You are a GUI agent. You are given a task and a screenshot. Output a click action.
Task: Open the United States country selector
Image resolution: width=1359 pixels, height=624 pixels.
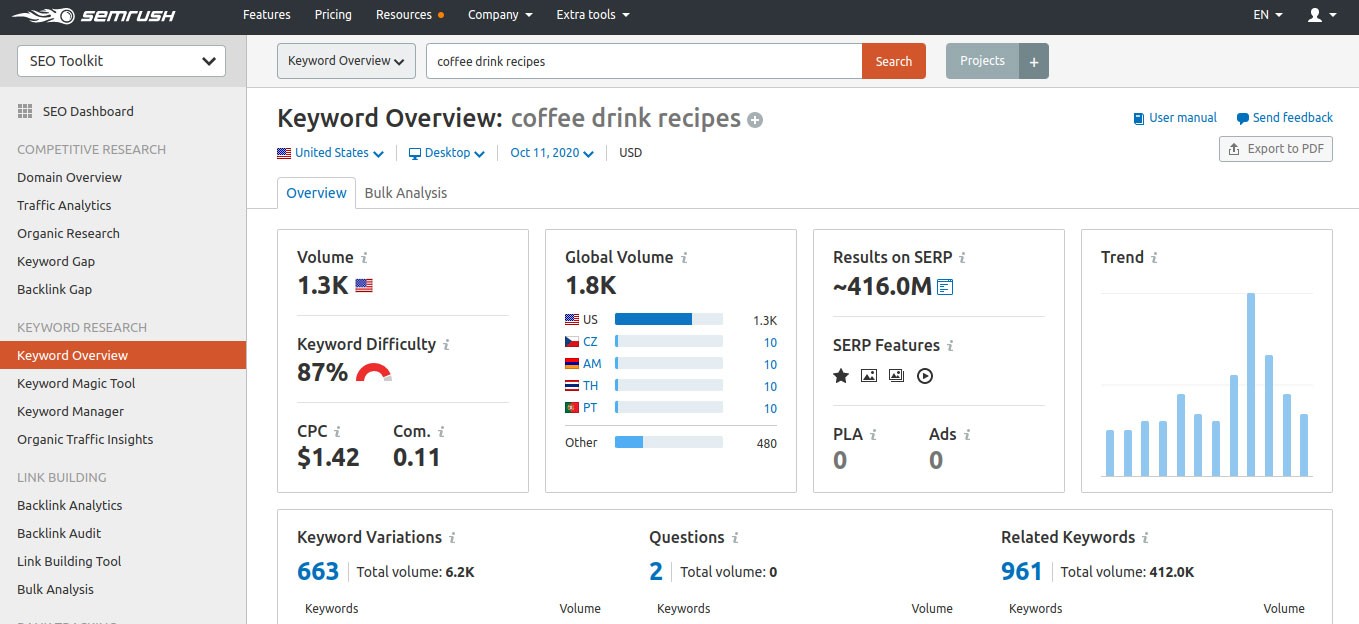click(330, 153)
